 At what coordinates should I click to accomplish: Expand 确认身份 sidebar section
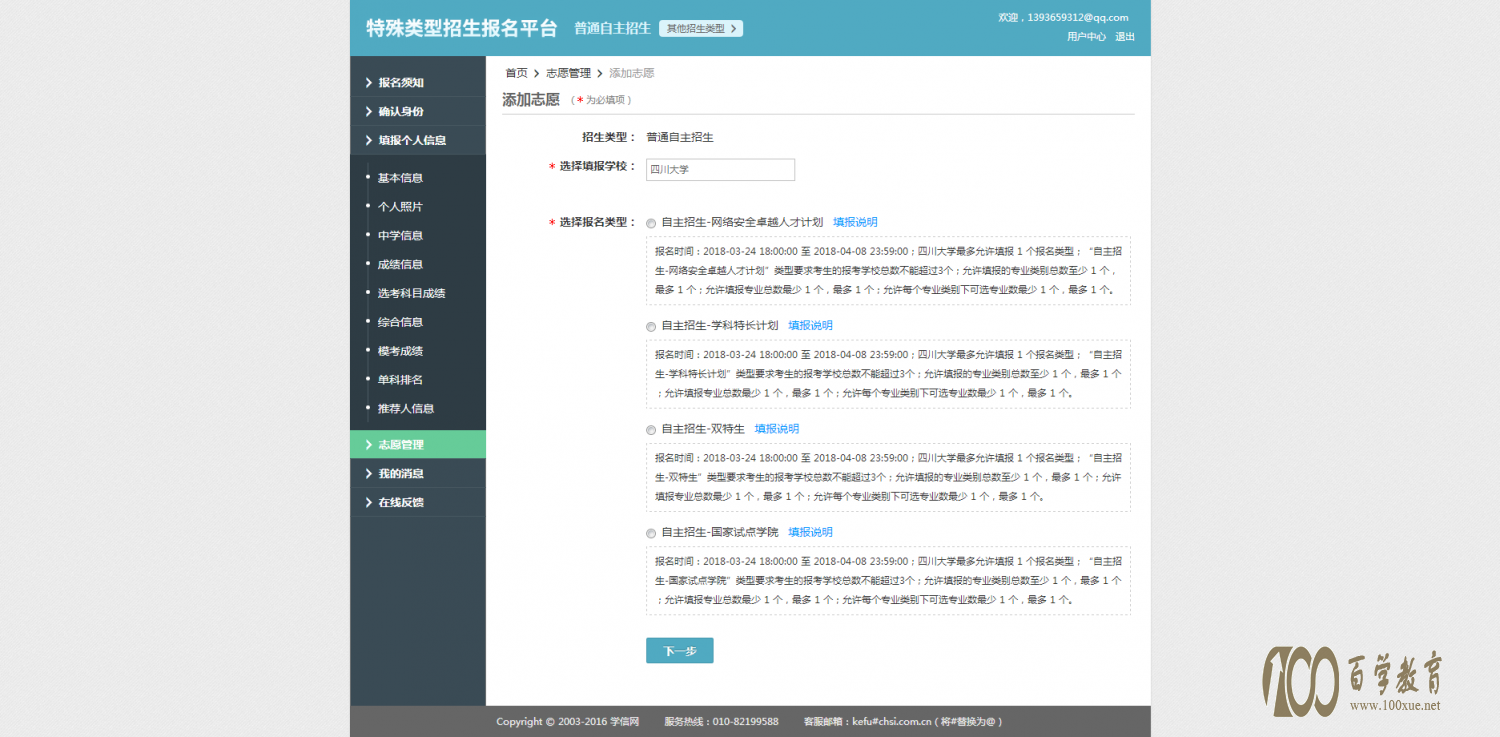(418, 112)
